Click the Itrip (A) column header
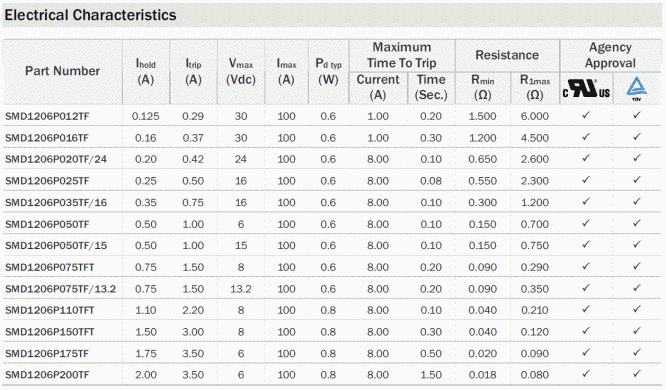Viewport: 666px width, 390px height. tap(193, 72)
